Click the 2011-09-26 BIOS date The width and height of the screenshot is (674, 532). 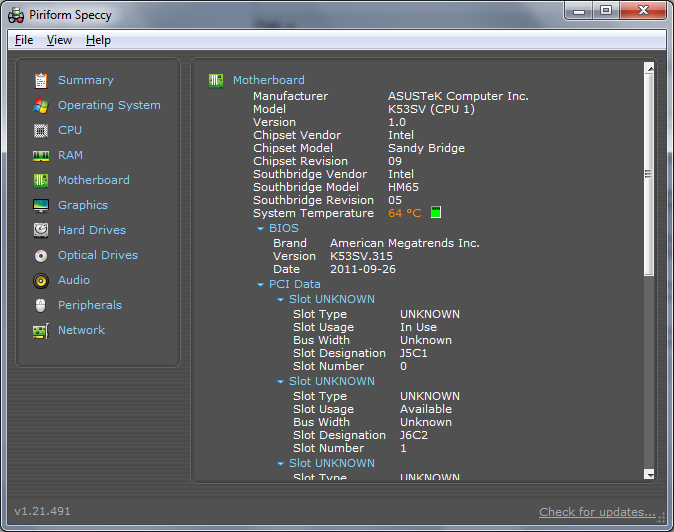click(363, 269)
